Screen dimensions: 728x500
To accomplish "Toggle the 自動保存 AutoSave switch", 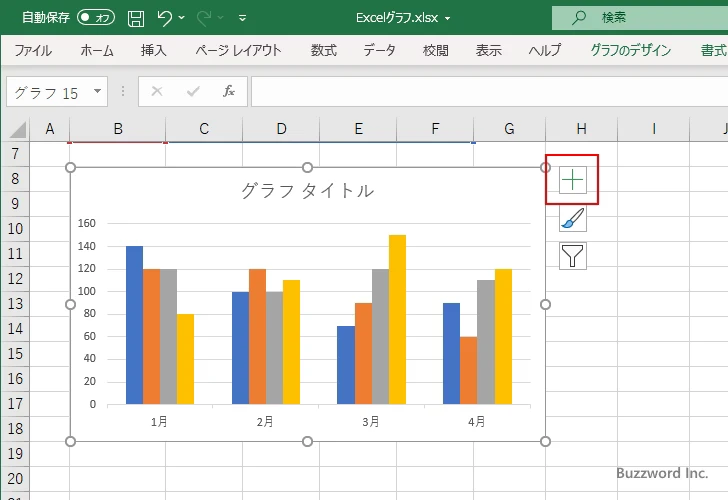I will [96, 18].
